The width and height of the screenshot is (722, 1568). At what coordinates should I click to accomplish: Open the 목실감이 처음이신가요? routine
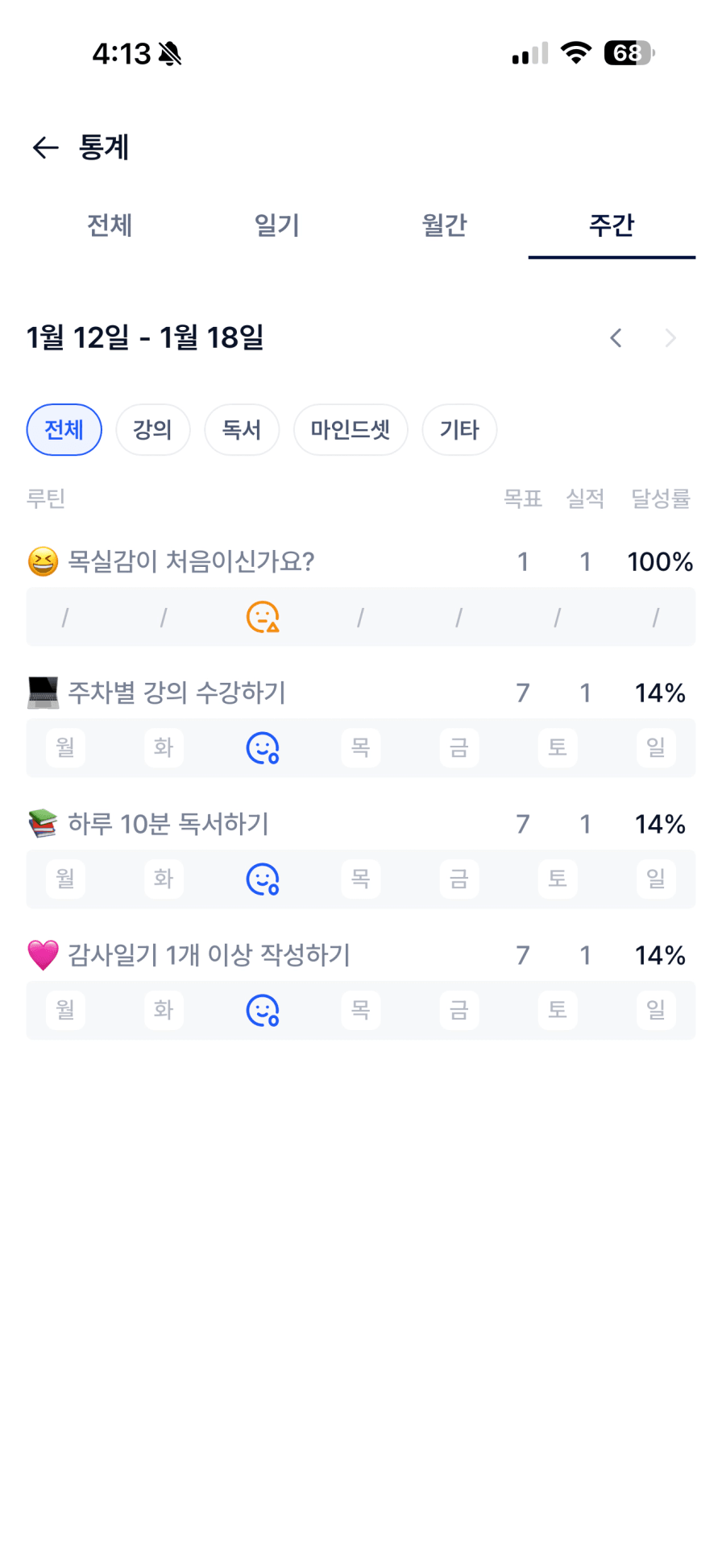point(191,561)
